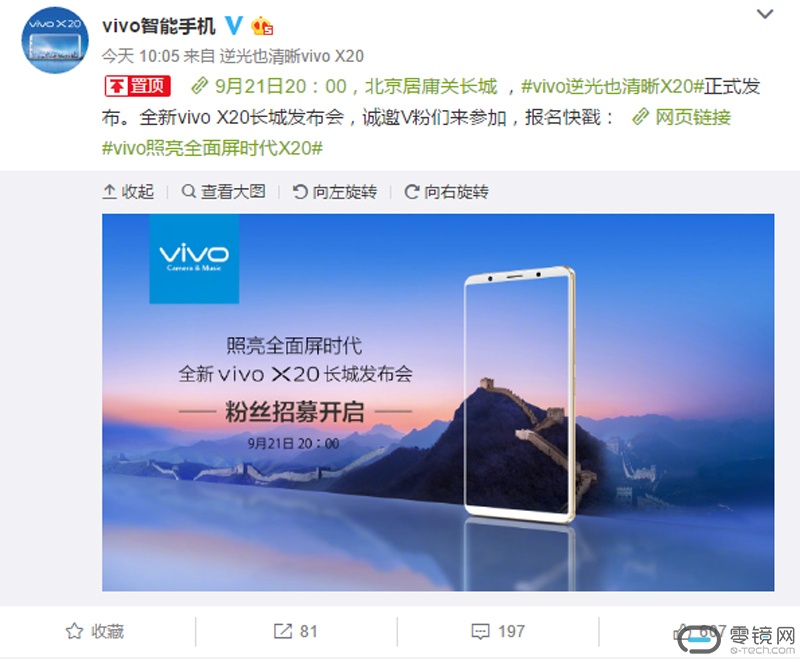
Task: Rotate the image left with 向左旋转
Action: coord(335,192)
